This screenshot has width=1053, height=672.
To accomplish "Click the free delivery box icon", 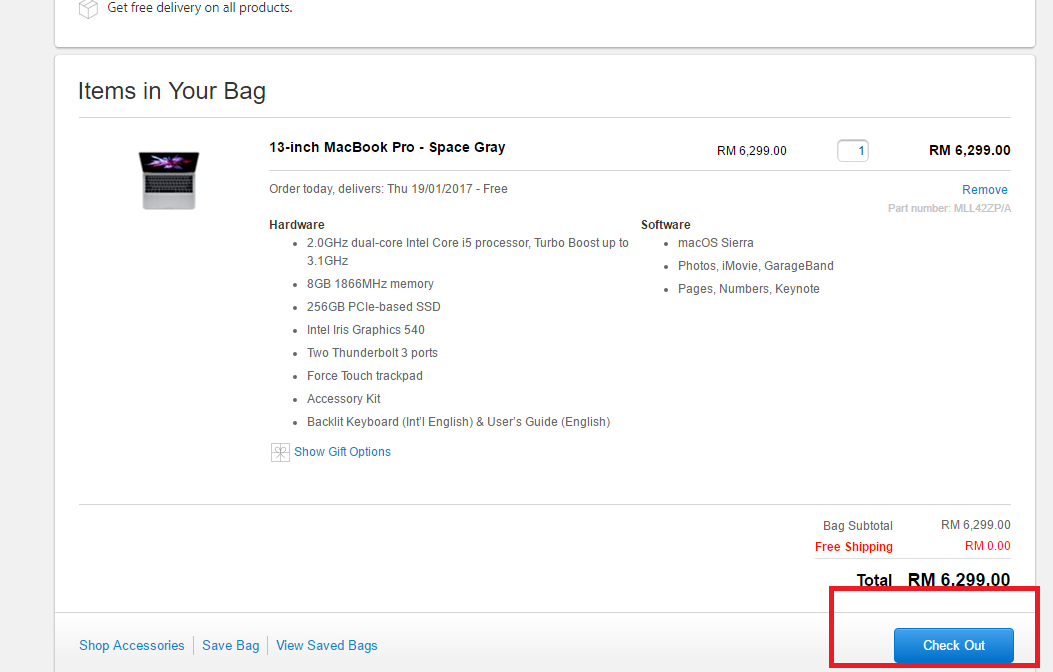I will 88,9.
